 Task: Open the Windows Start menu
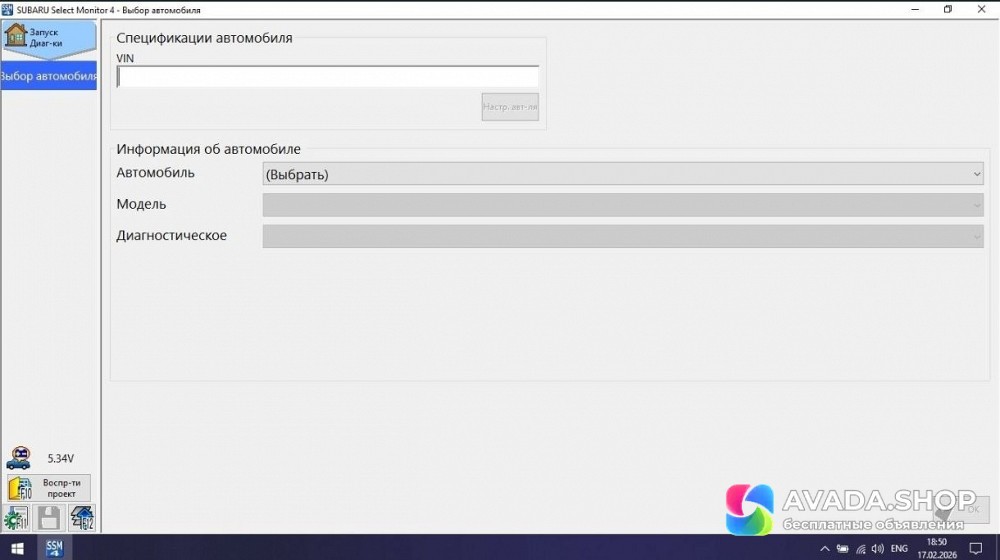[x=17, y=548]
